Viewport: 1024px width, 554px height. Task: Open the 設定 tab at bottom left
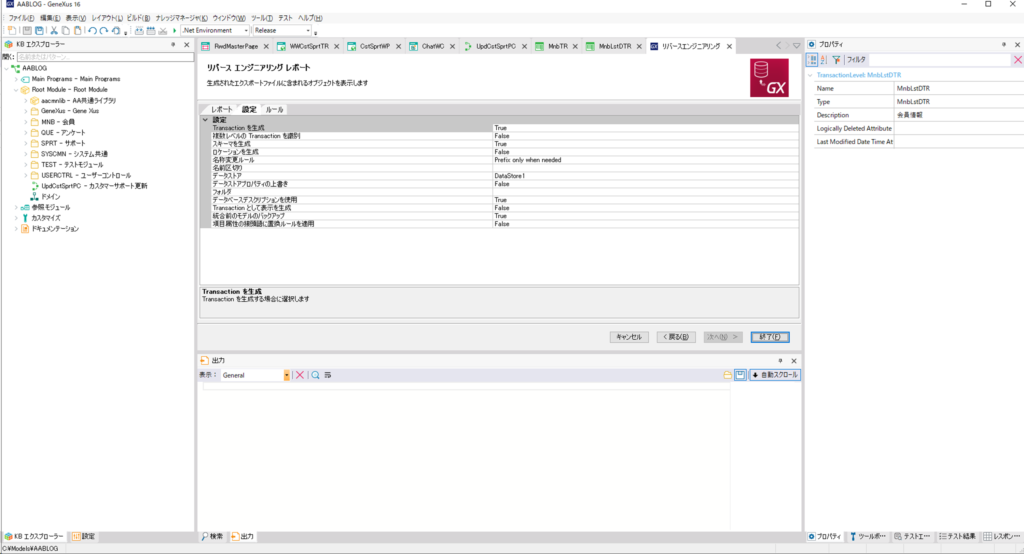click(x=84, y=536)
